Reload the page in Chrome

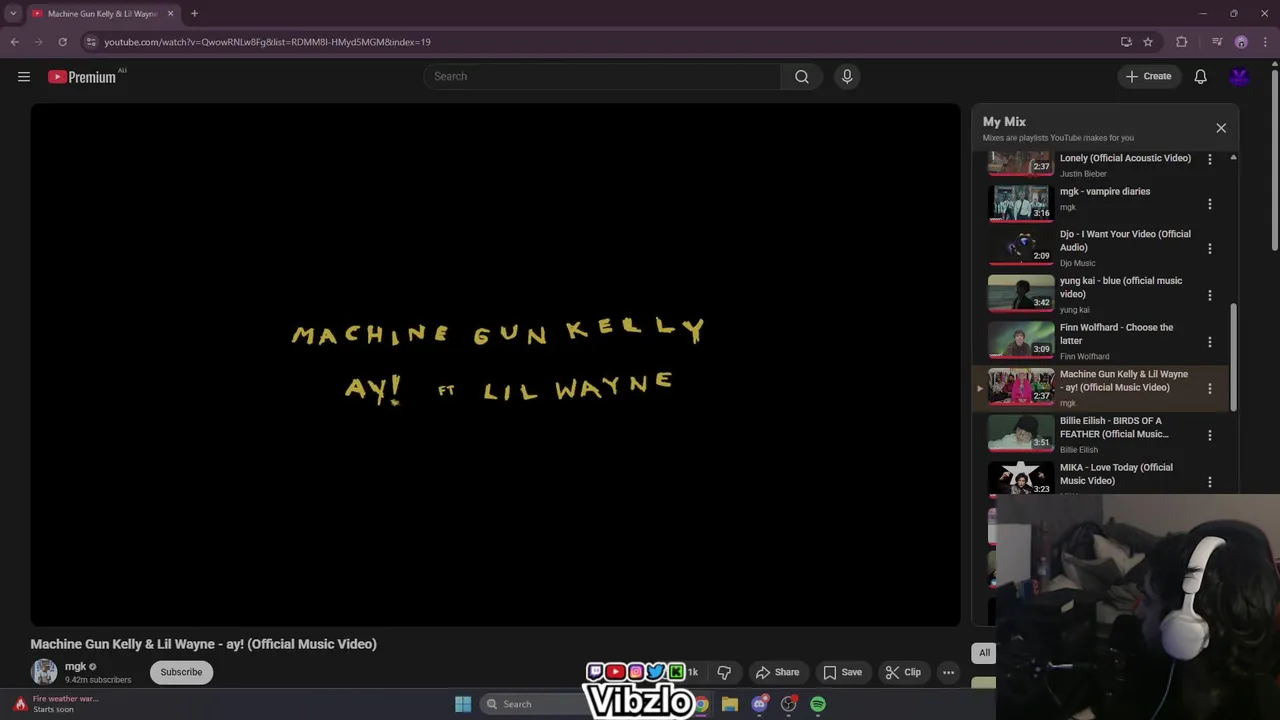(62, 42)
